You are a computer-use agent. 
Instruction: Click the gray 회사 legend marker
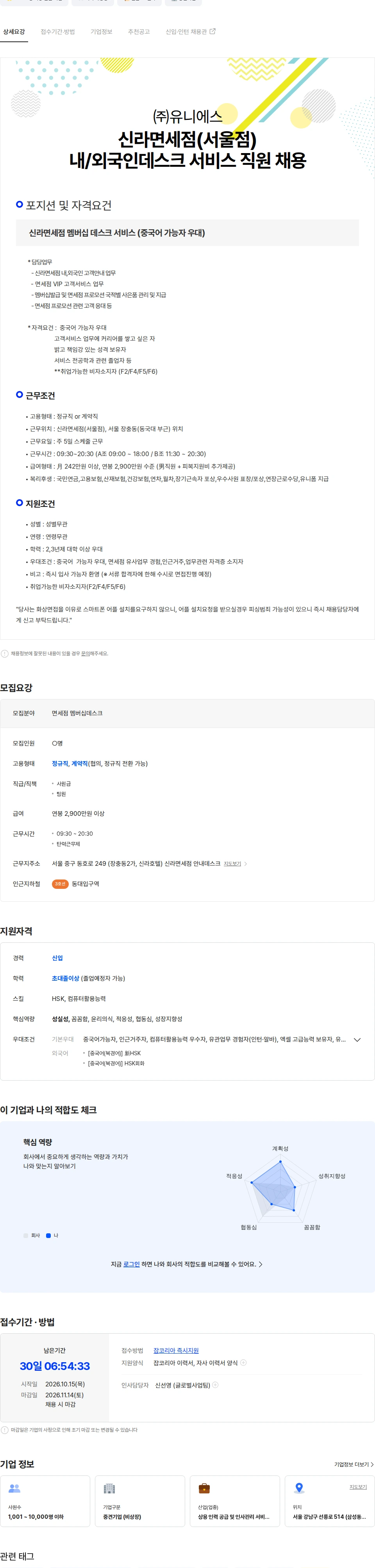[25, 1236]
